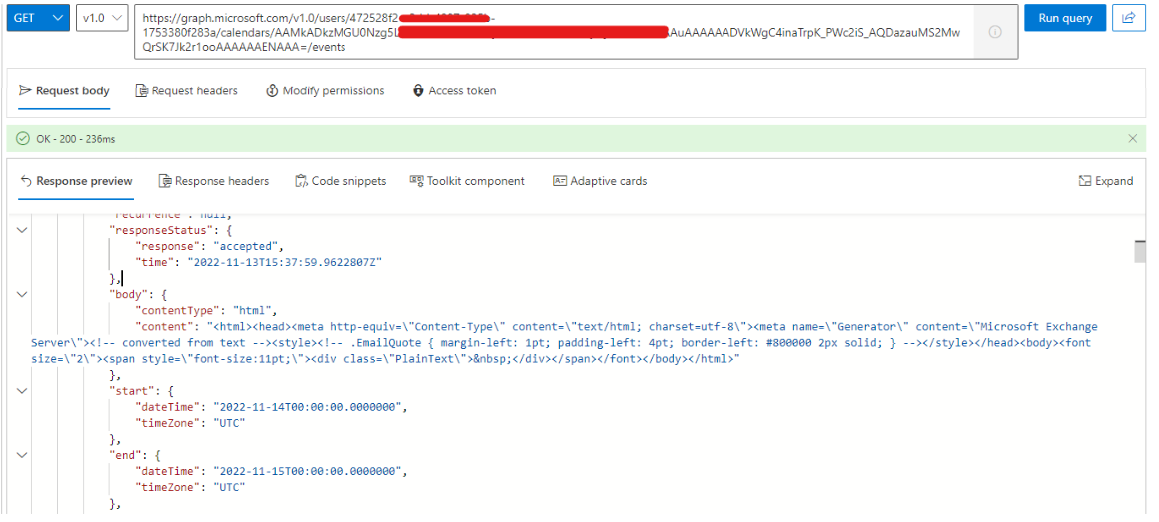Viewport: 1159px width, 522px height.
Task: Run the query
Action: coord(1065,18)
